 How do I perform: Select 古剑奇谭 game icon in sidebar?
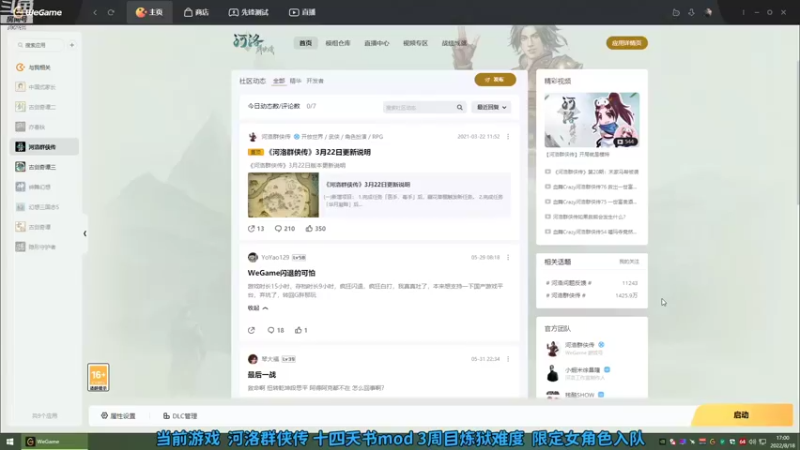point(20,227)
